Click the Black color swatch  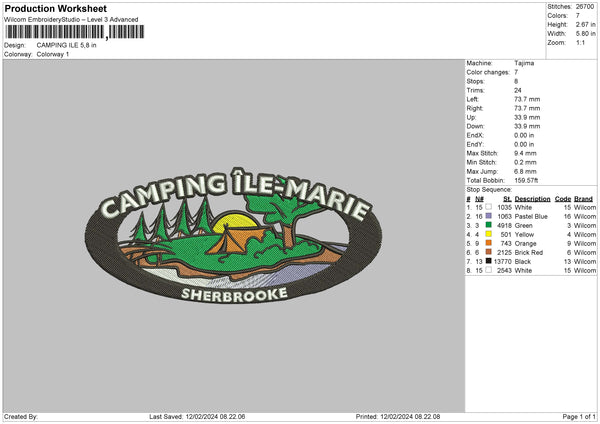(x=489, y=261)
